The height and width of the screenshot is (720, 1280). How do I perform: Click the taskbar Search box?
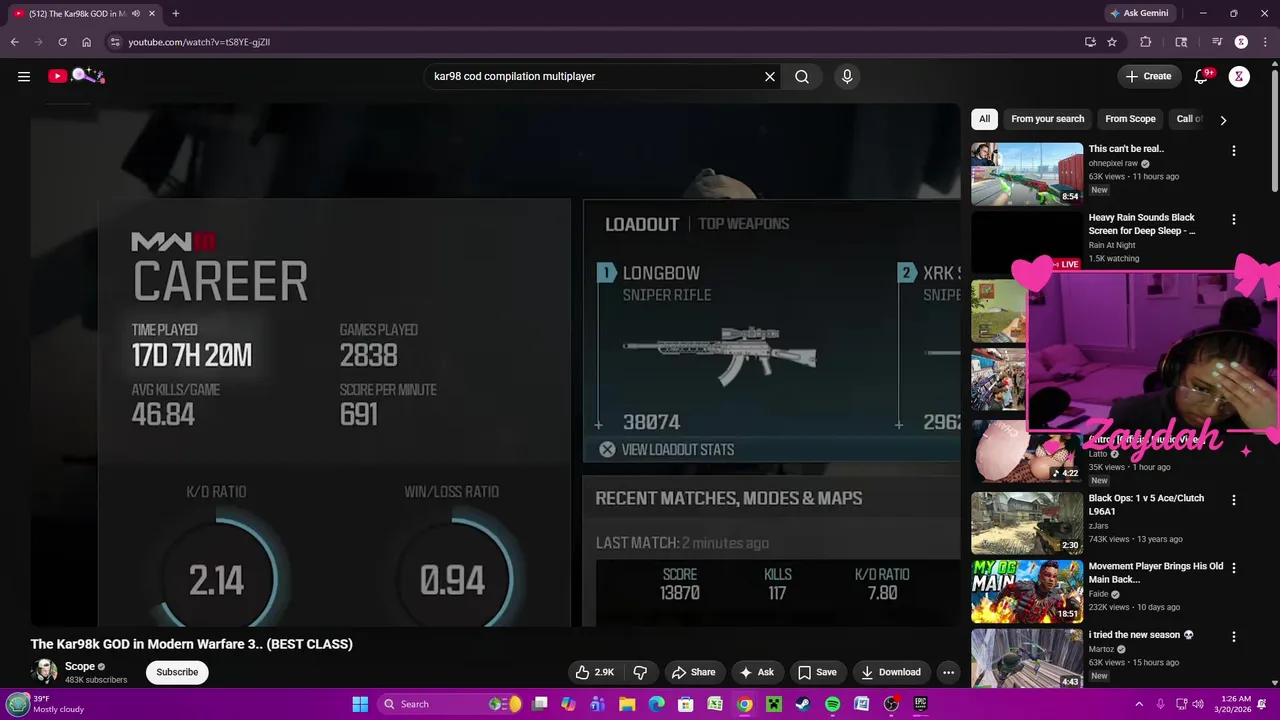click(452, 704)
